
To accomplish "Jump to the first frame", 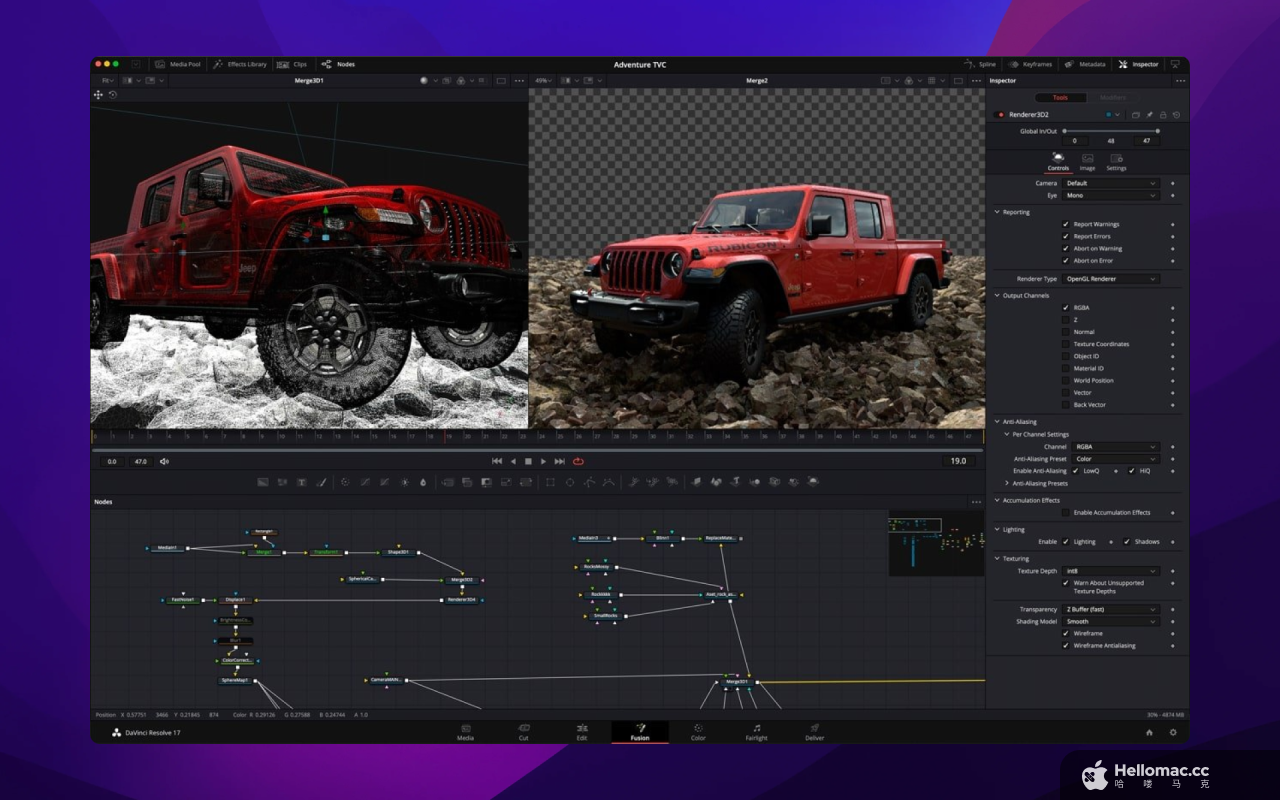I will pyautogui.click(x=497, y=461).
